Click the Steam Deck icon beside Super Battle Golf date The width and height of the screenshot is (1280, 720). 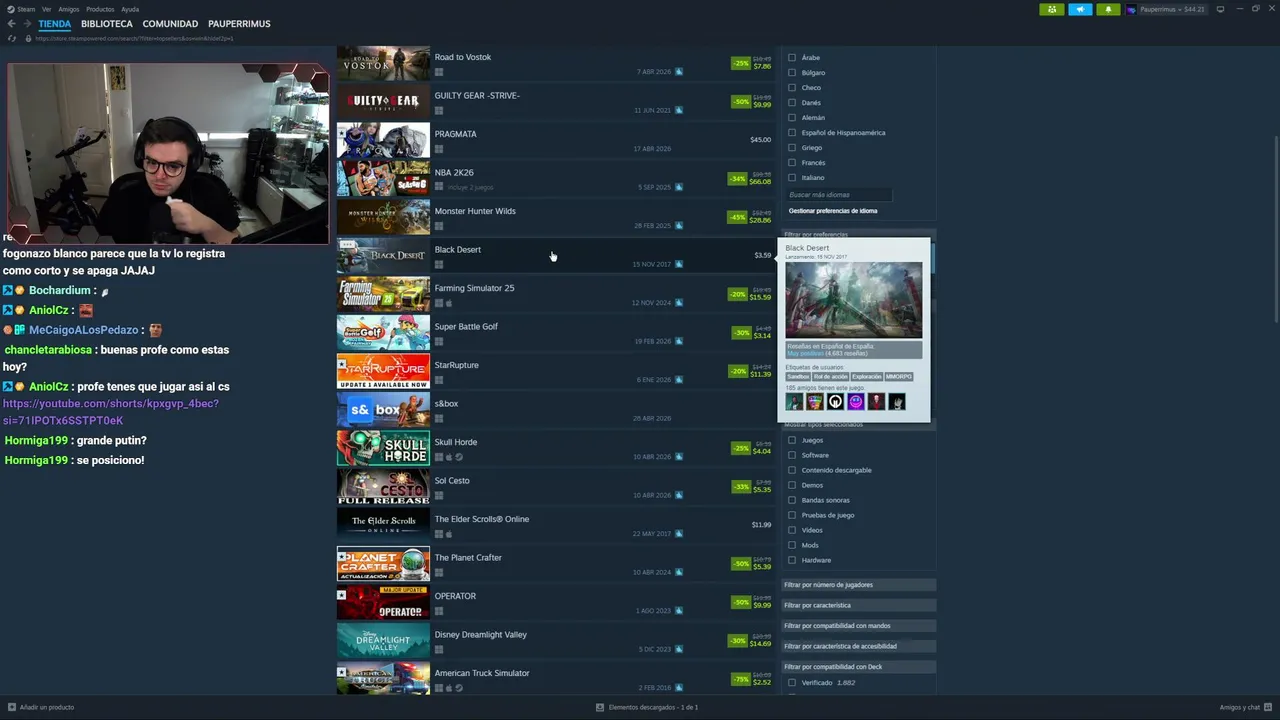pyautogui.click(x=679, y=341)
